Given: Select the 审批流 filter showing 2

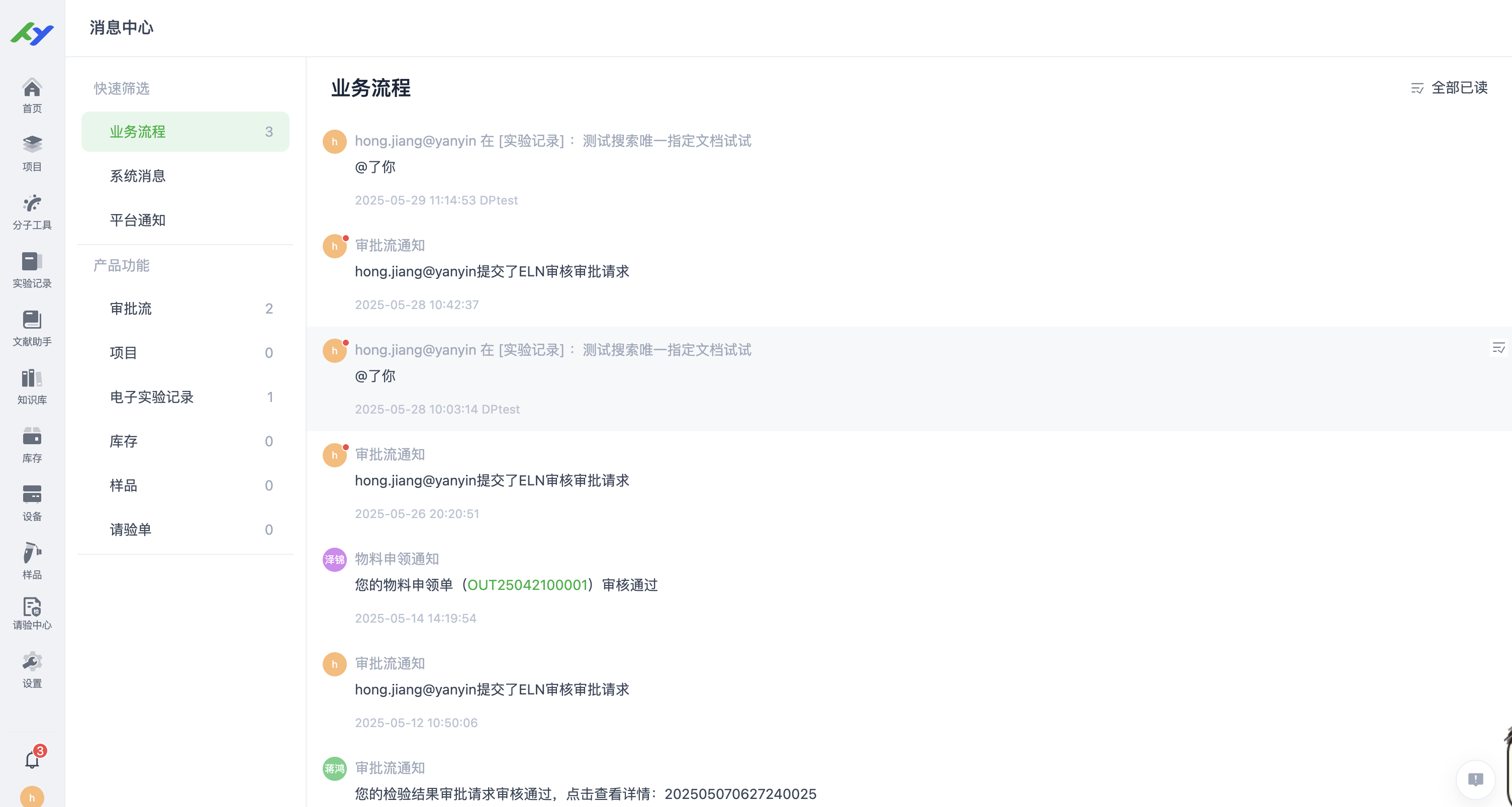Looking at the screenshot, I should [x=130, y=309].
